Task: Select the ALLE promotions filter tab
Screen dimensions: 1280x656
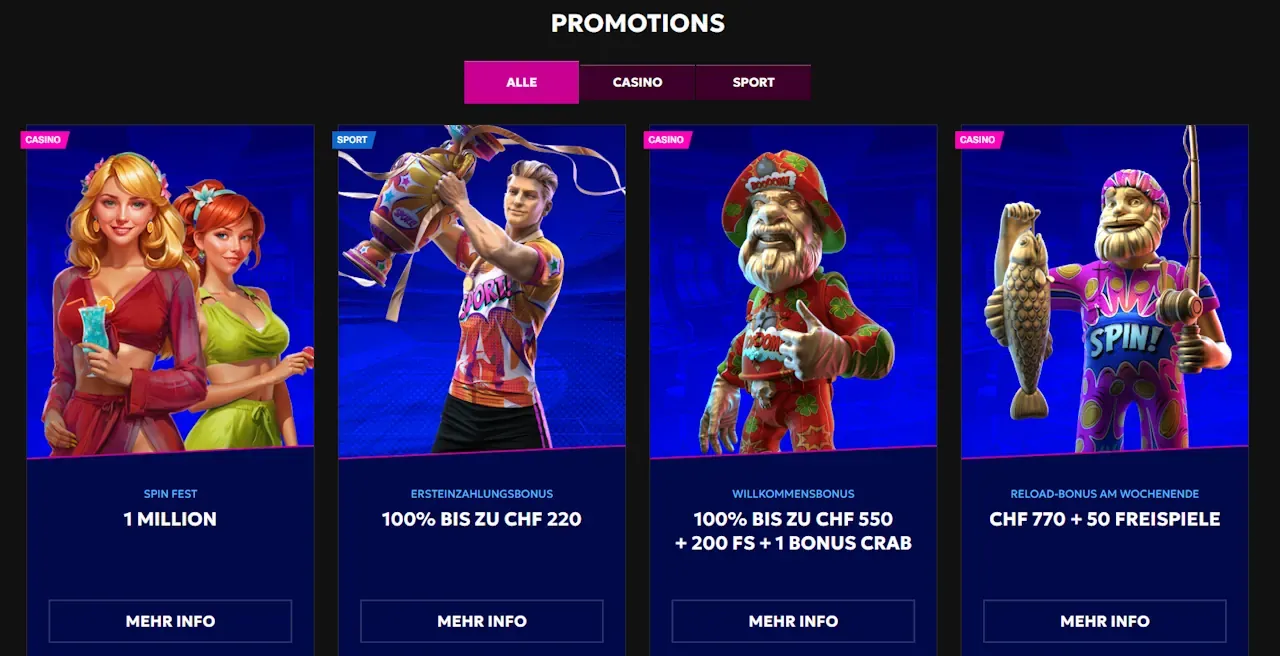Action: pos(521,82)
